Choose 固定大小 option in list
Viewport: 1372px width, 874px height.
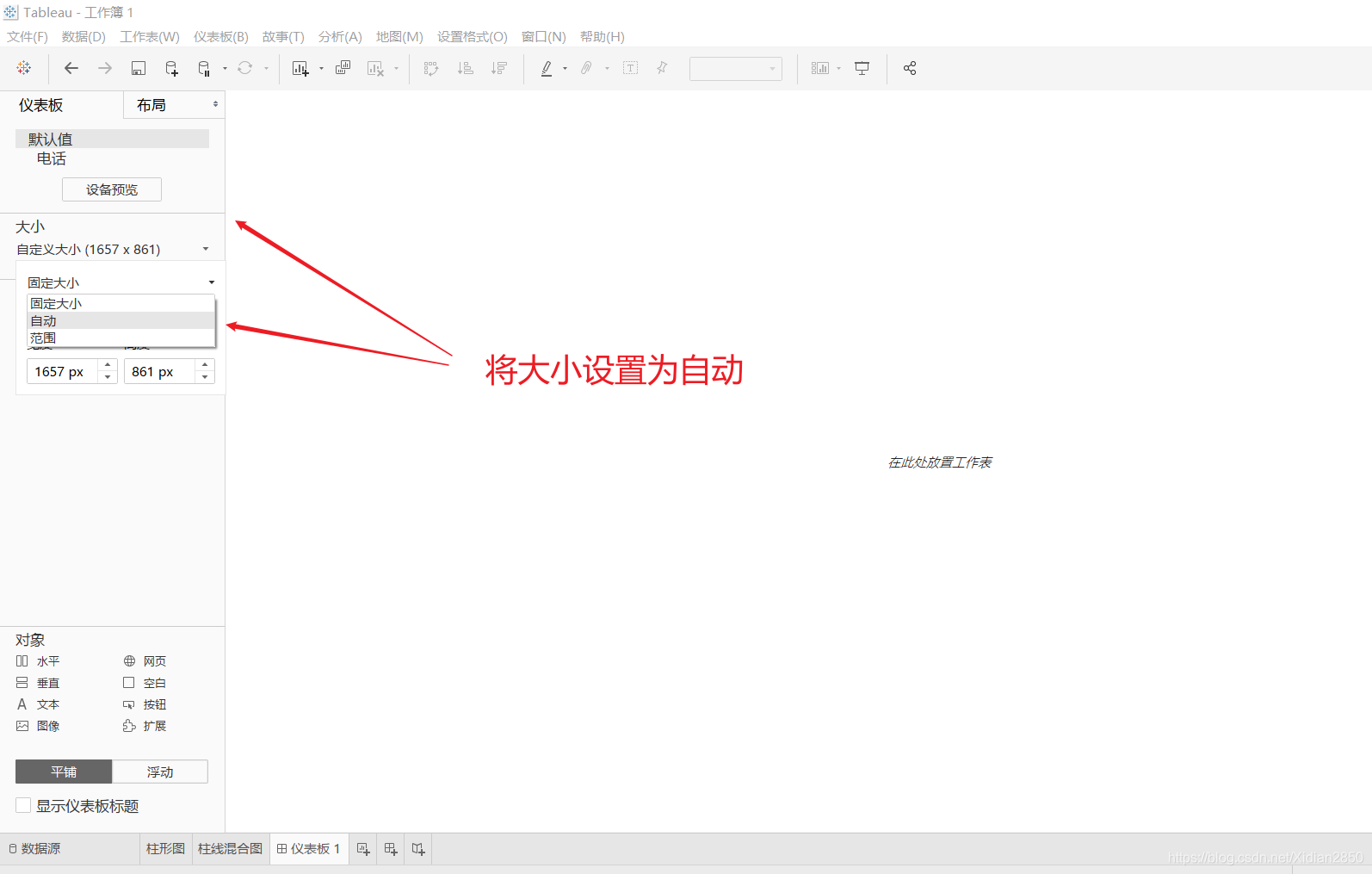[121, 303]
